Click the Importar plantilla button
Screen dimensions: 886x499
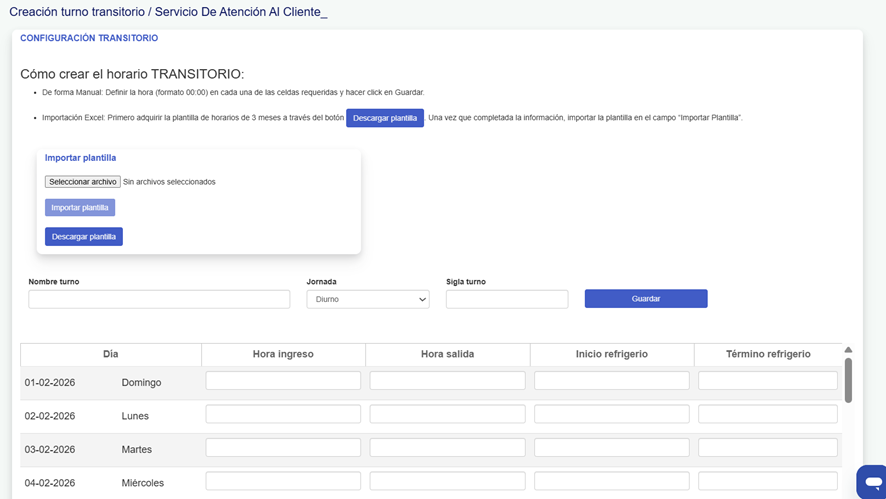pyautogui.click(x=80, y=208)
